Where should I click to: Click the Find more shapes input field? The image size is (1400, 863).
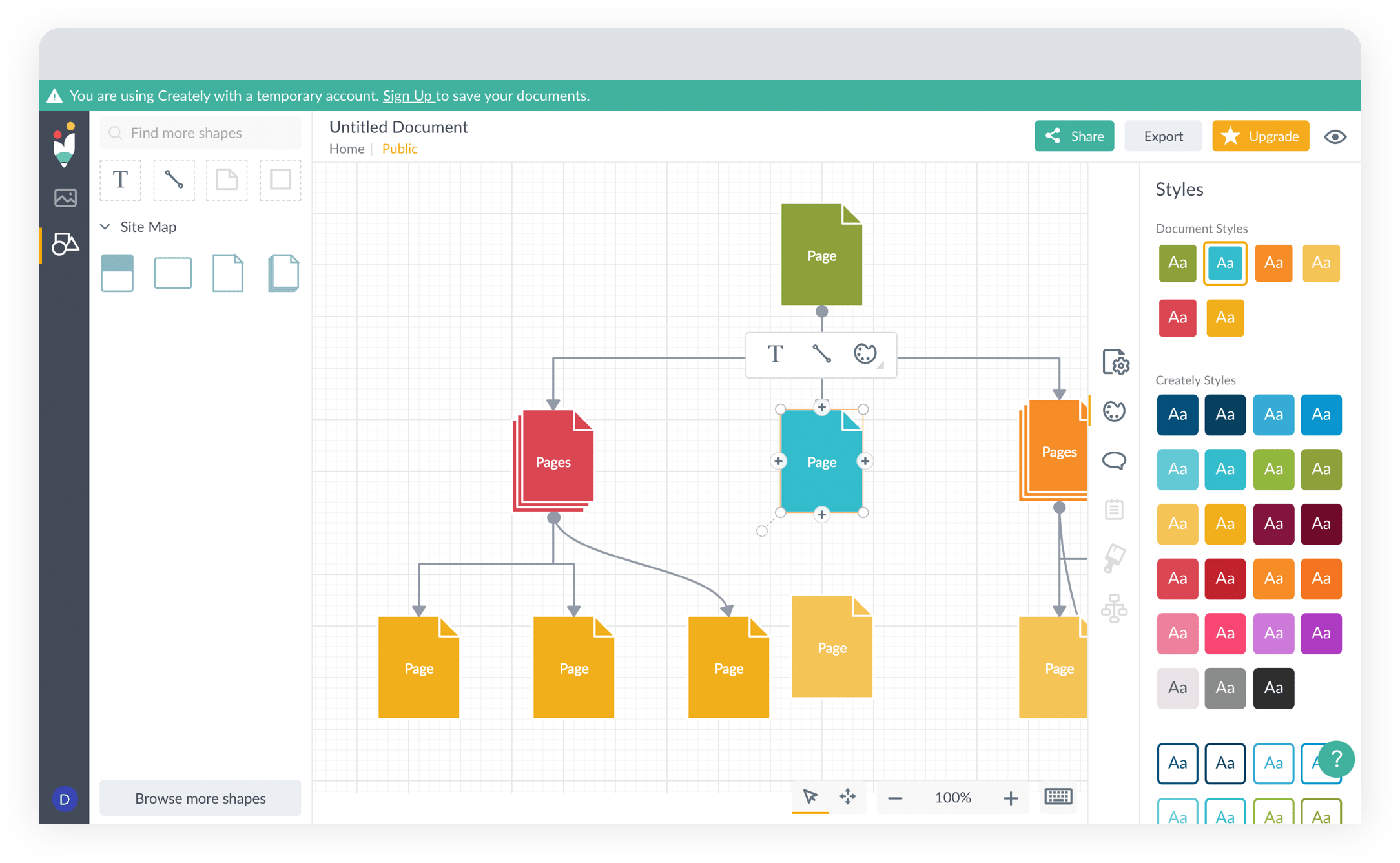click(200, 132)
